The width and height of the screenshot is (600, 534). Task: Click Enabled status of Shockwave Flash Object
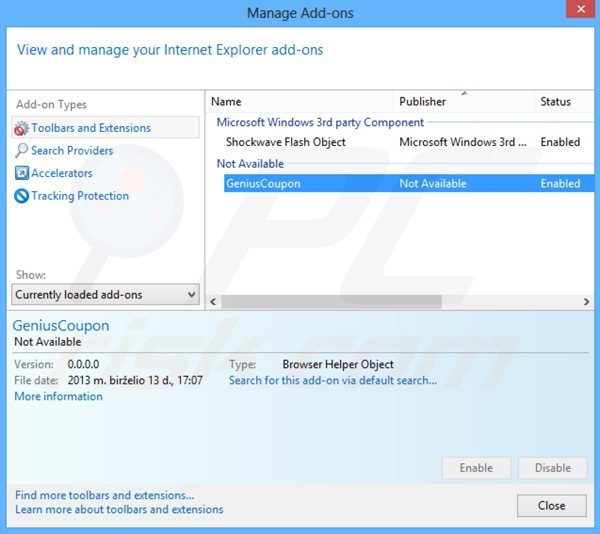click(x=560, y=142)
